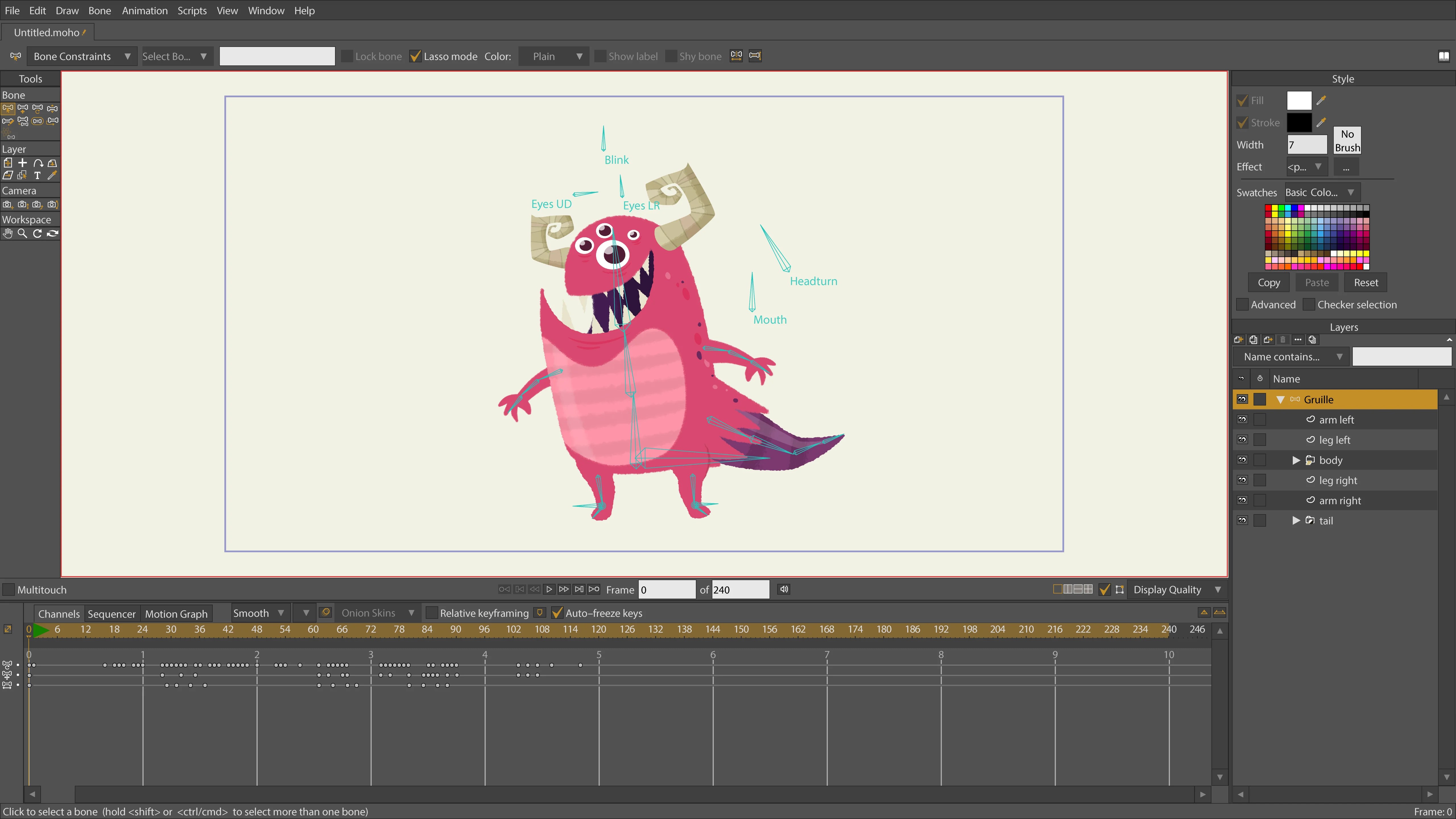The width and height of the screenshot is (1456, 819).
Task: Select the Track Camera tool
Action: (x=8, y=205)
